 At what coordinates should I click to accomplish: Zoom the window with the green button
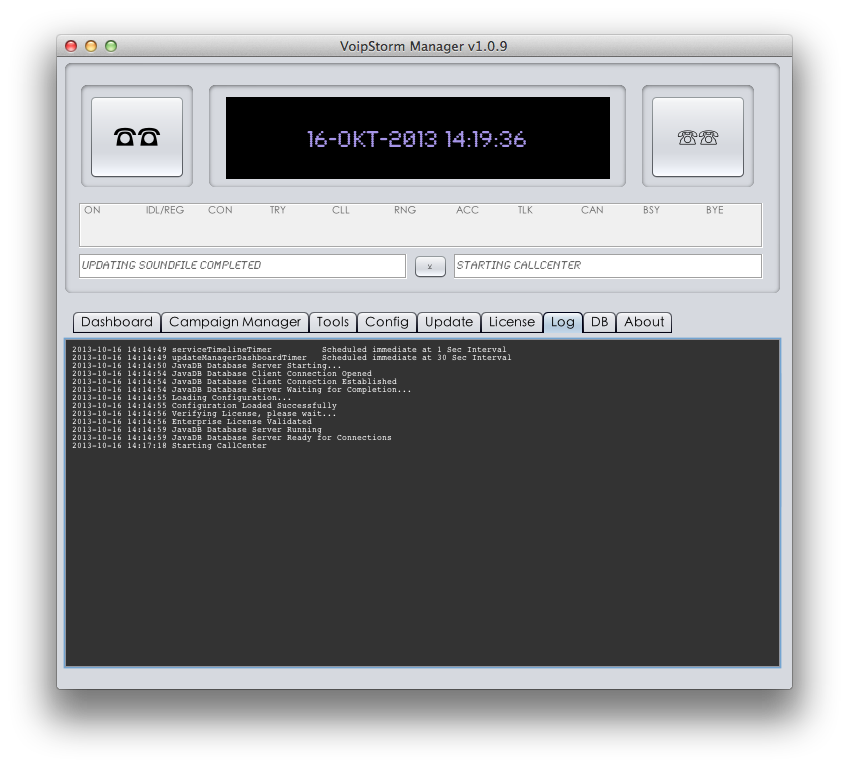(x=111, y=46)
